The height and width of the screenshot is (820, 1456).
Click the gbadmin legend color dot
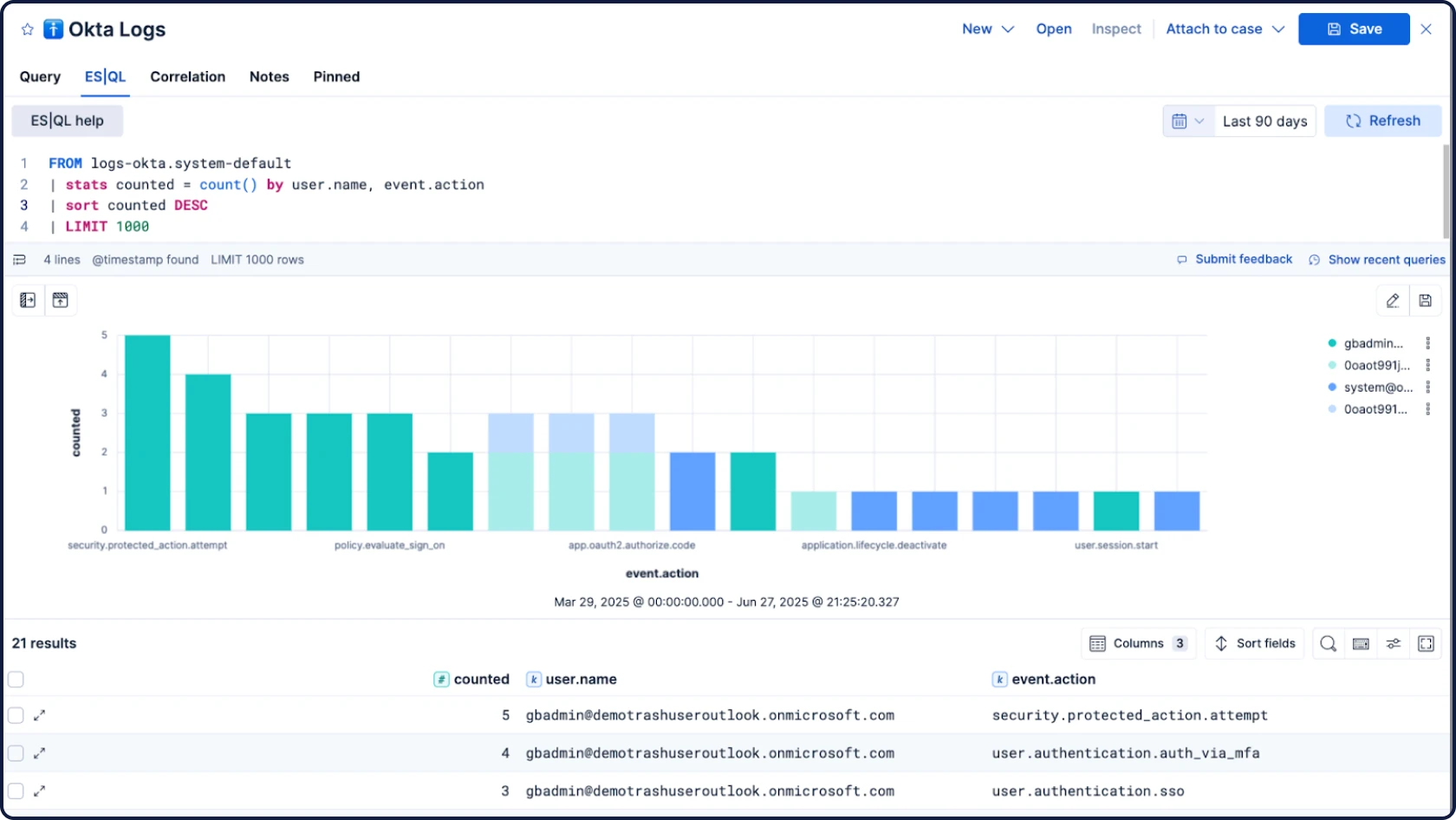[x=1332, y=343]
